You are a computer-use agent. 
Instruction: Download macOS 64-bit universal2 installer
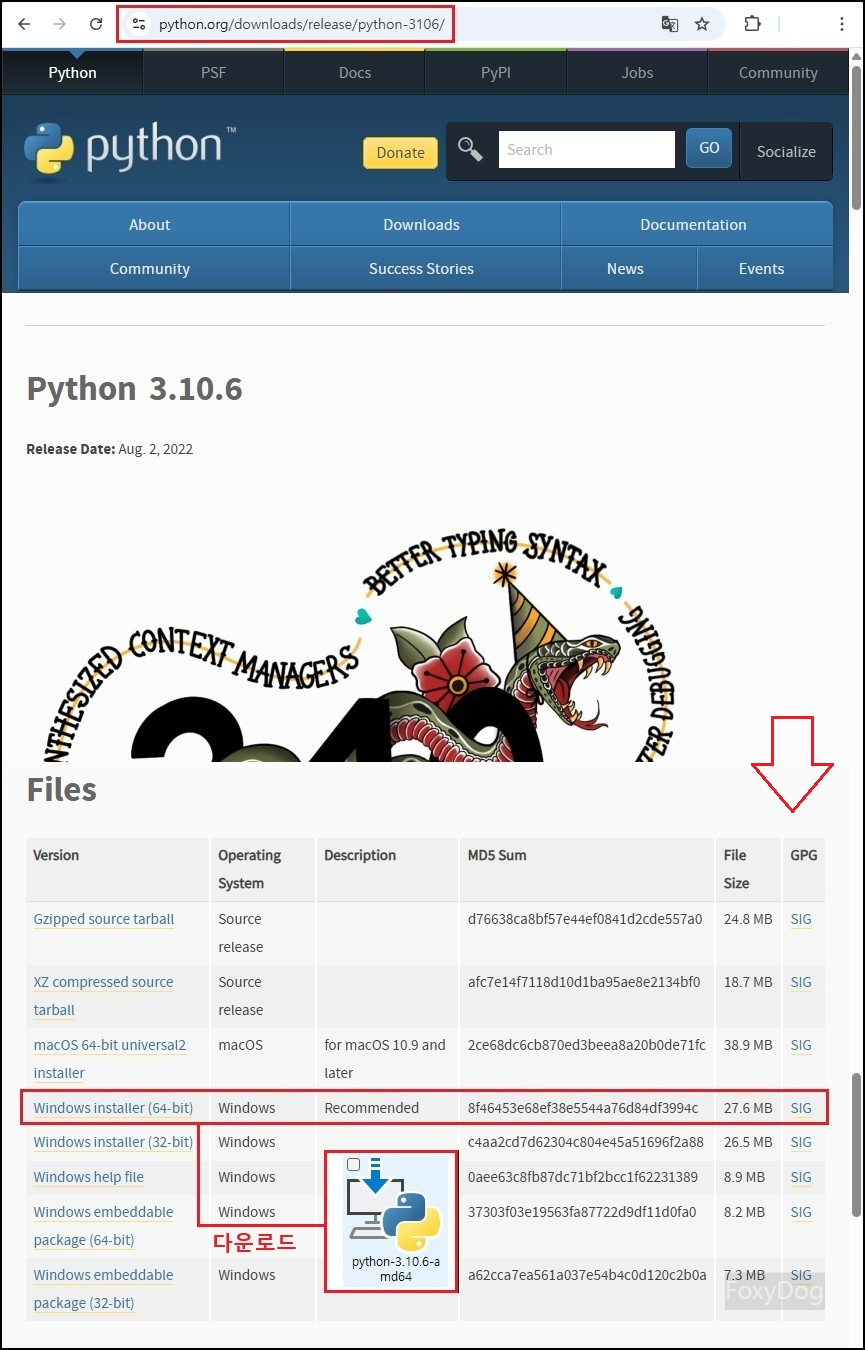[110, 1059]
